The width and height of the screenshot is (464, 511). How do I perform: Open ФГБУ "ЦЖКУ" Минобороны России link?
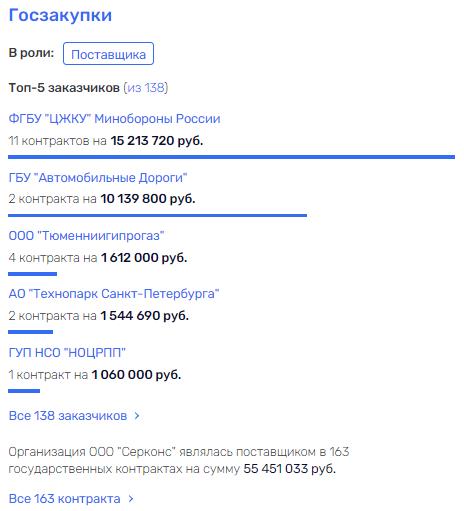(x=114, y=119)
